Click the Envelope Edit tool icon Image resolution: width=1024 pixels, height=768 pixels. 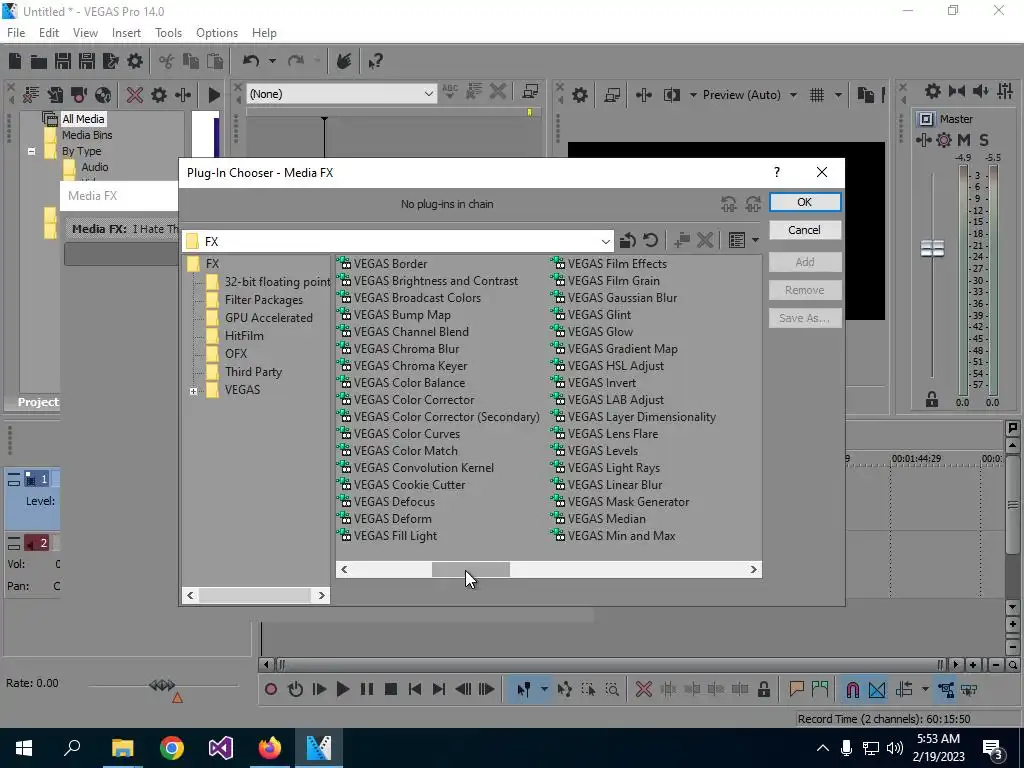click(x=564, y=689)
